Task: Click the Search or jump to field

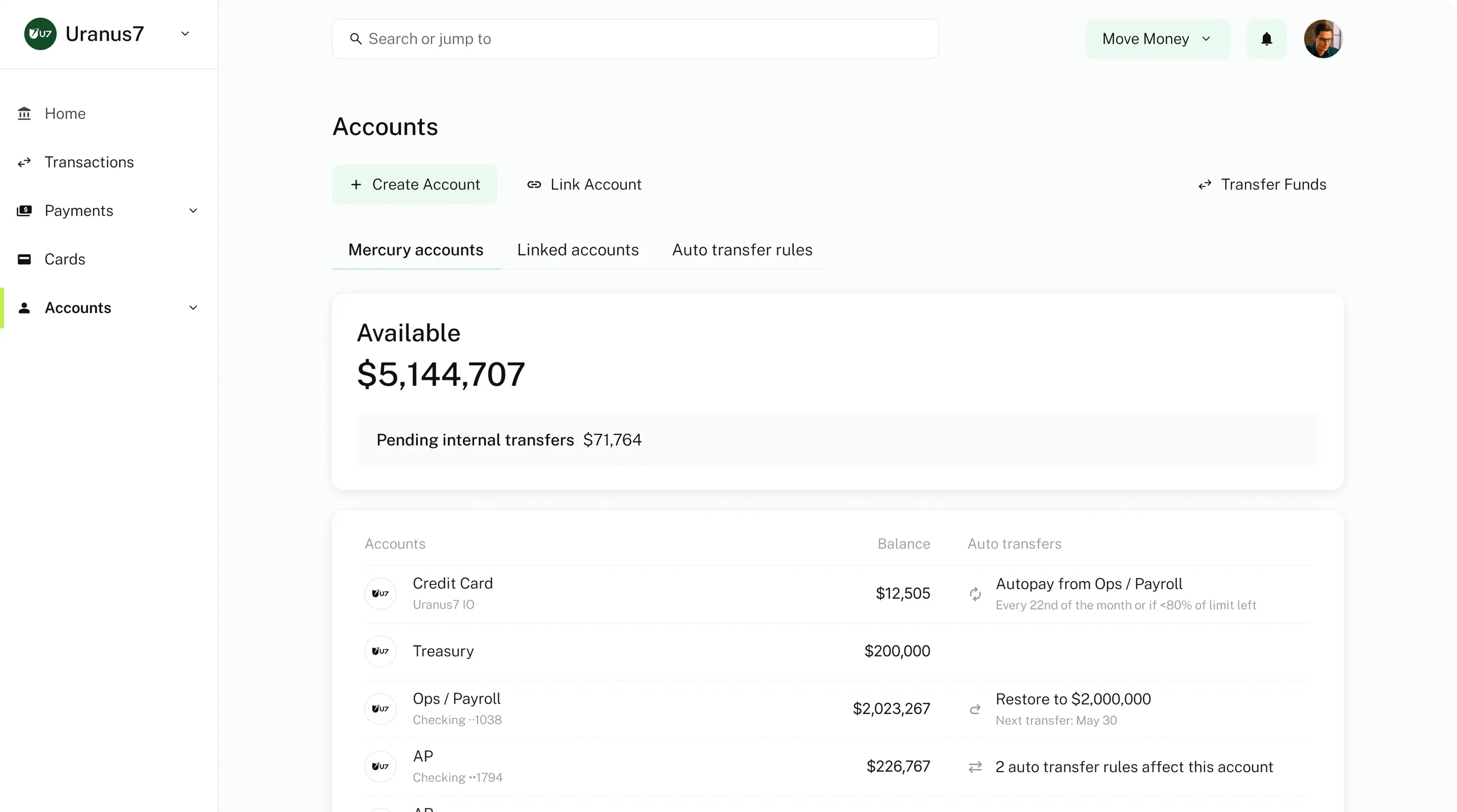Action: click(634, 39)
